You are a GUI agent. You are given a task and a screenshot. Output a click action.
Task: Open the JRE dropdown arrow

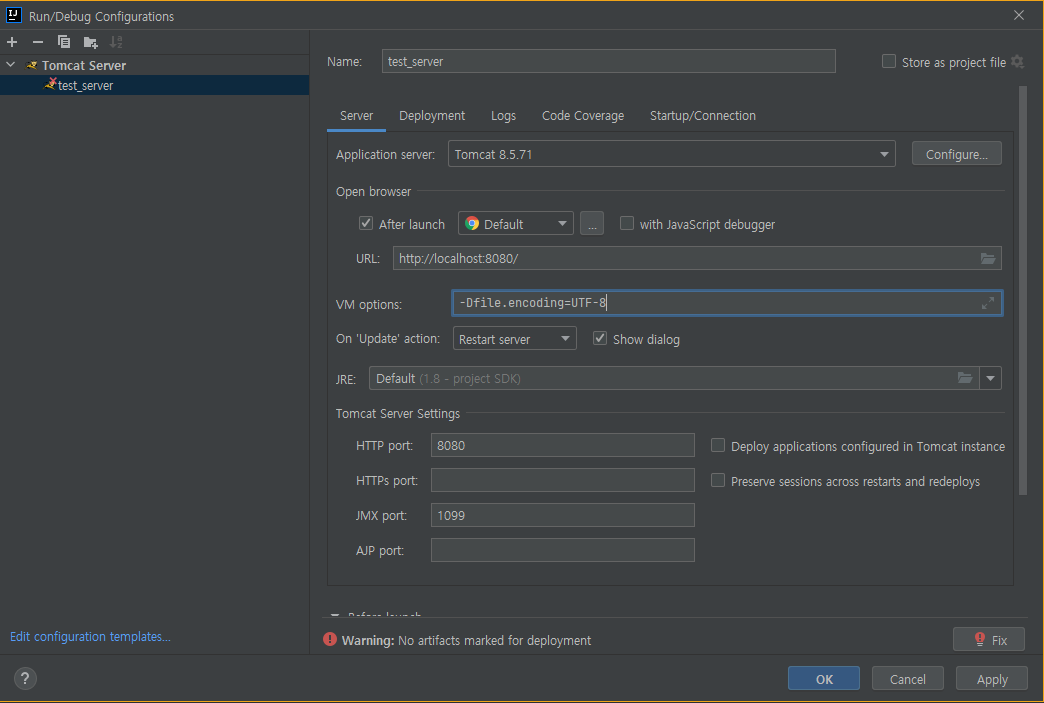990,378
